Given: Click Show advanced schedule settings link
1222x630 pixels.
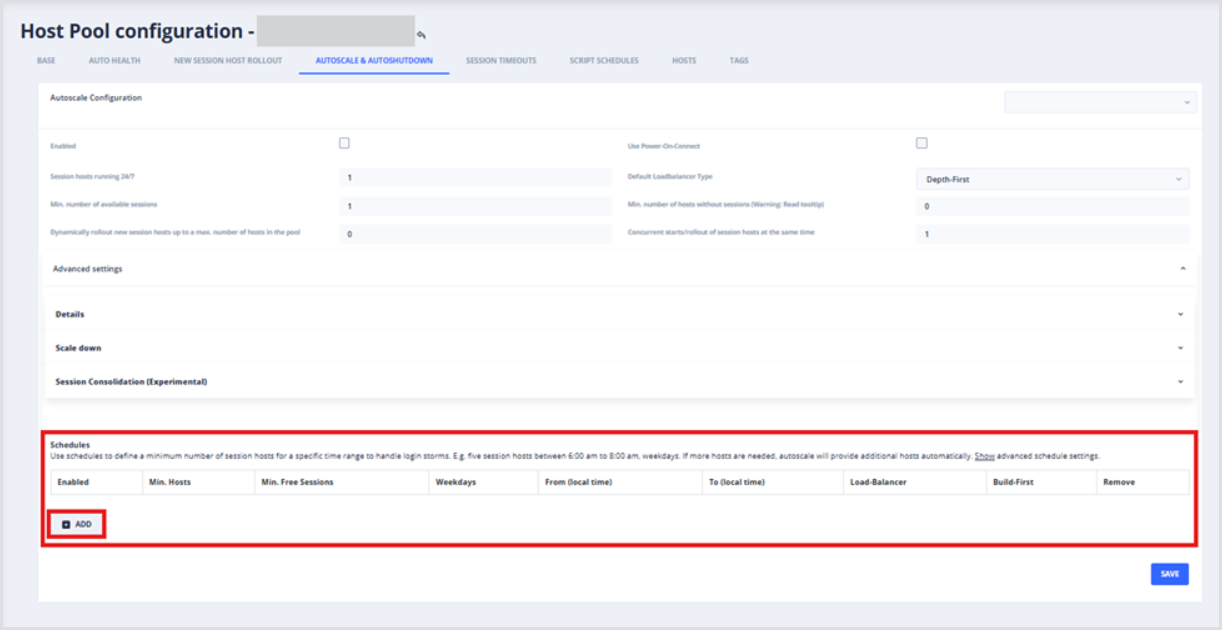Looking at the screenshot, I should pos(984,456).
